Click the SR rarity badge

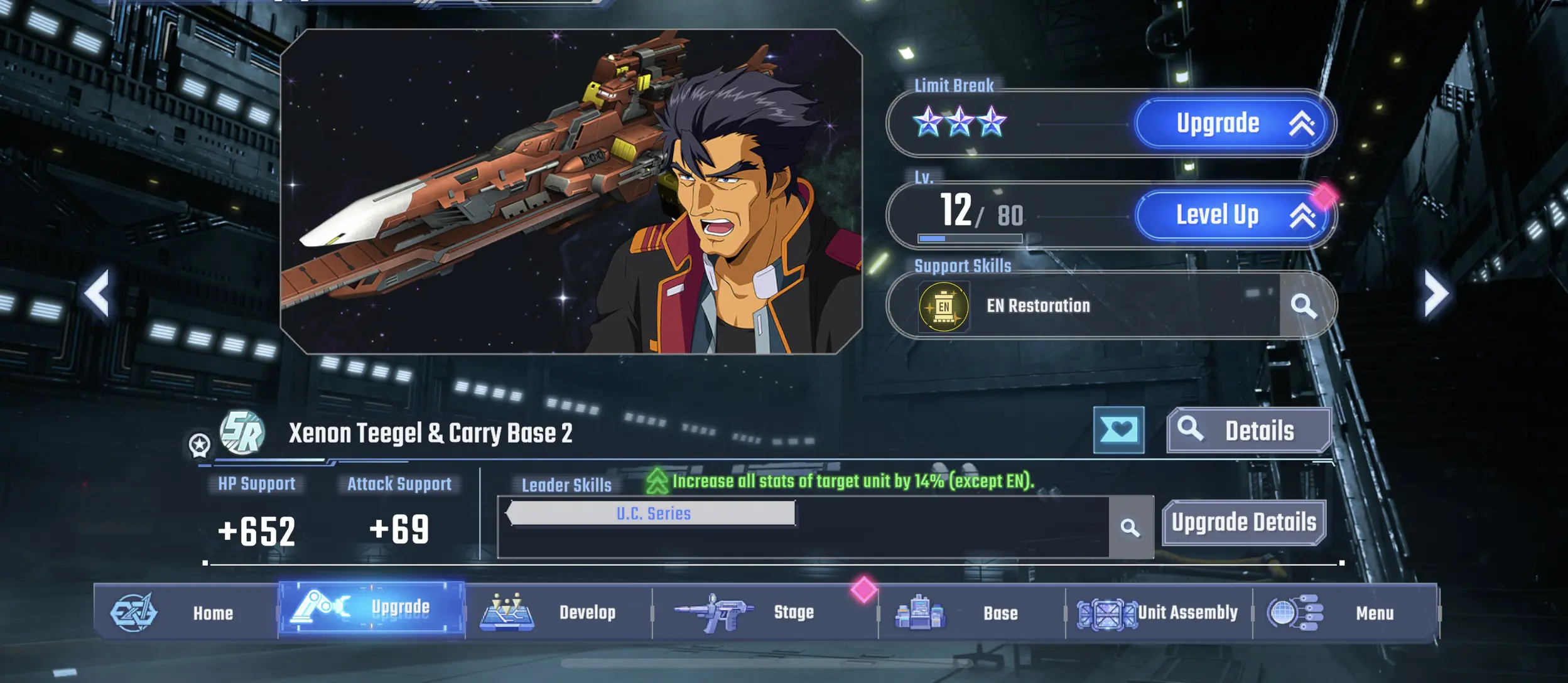(242, 433)
